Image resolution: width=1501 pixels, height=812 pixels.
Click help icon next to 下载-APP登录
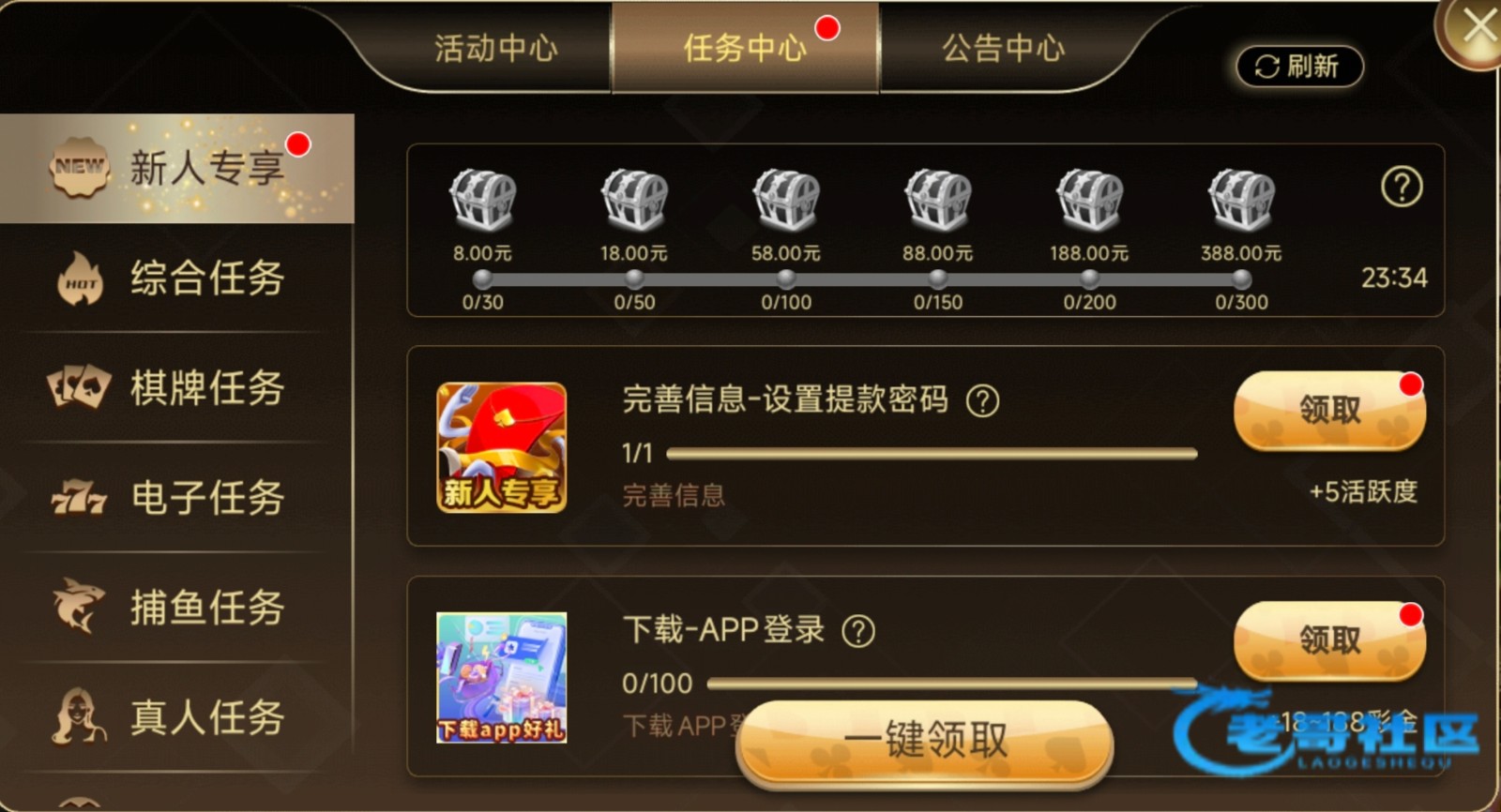click(x=858, y=631)
